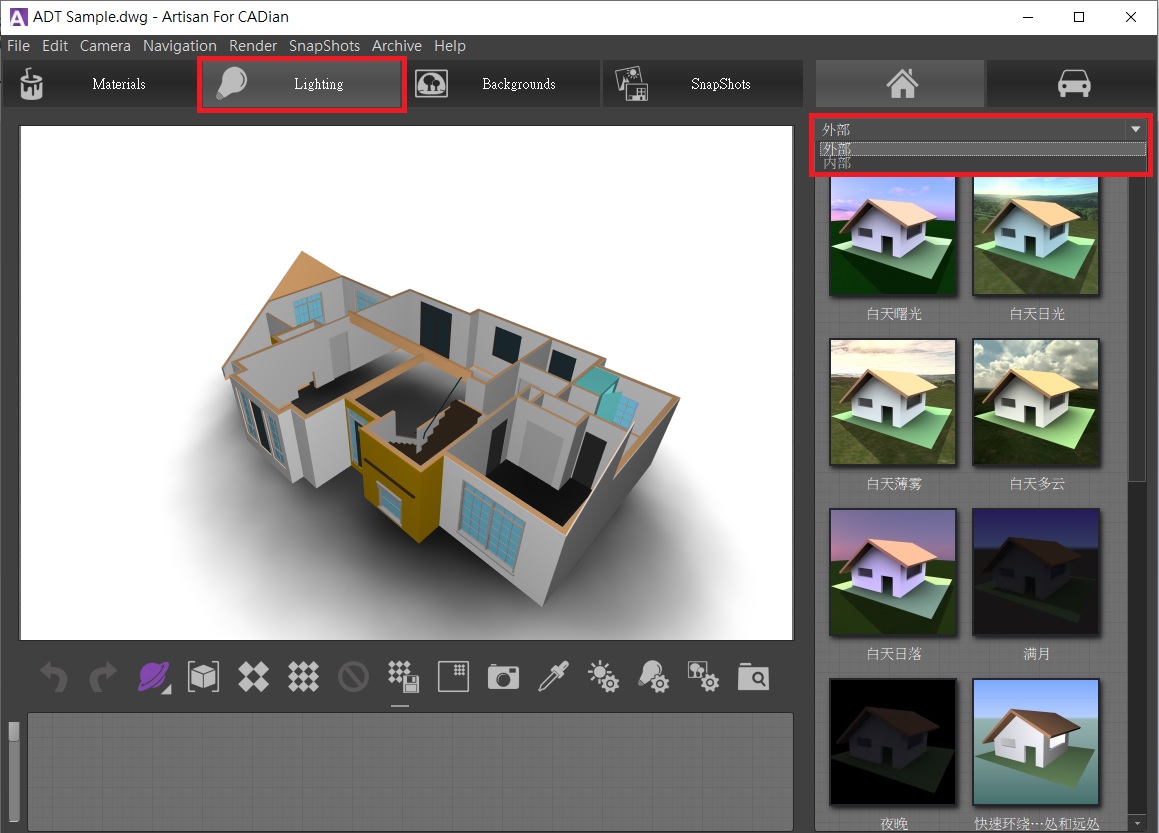Click the camera snapshot icon

point(503,677)
